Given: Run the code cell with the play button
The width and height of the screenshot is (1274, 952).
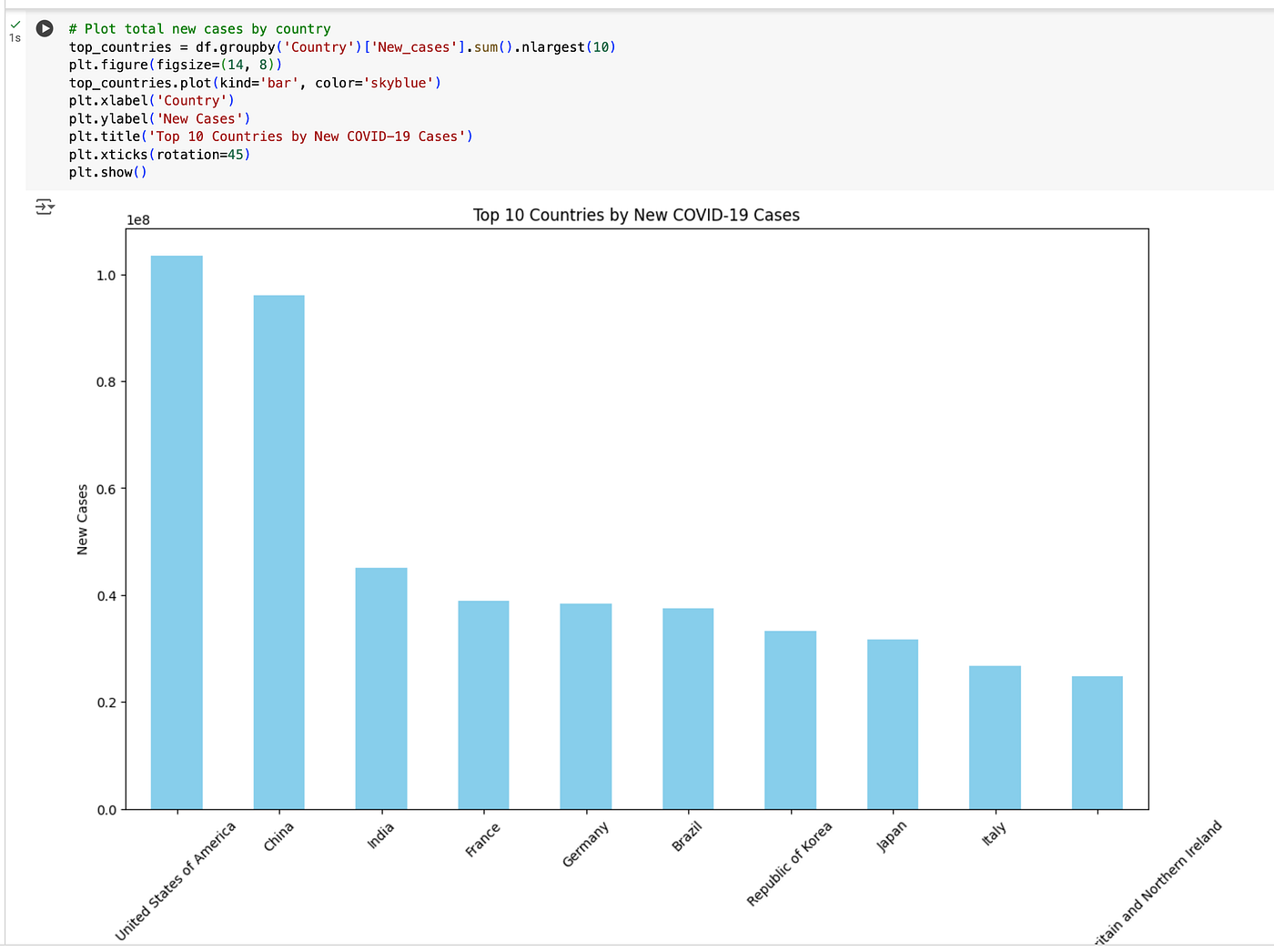Looking at the screenshot, I should [44, 28].
